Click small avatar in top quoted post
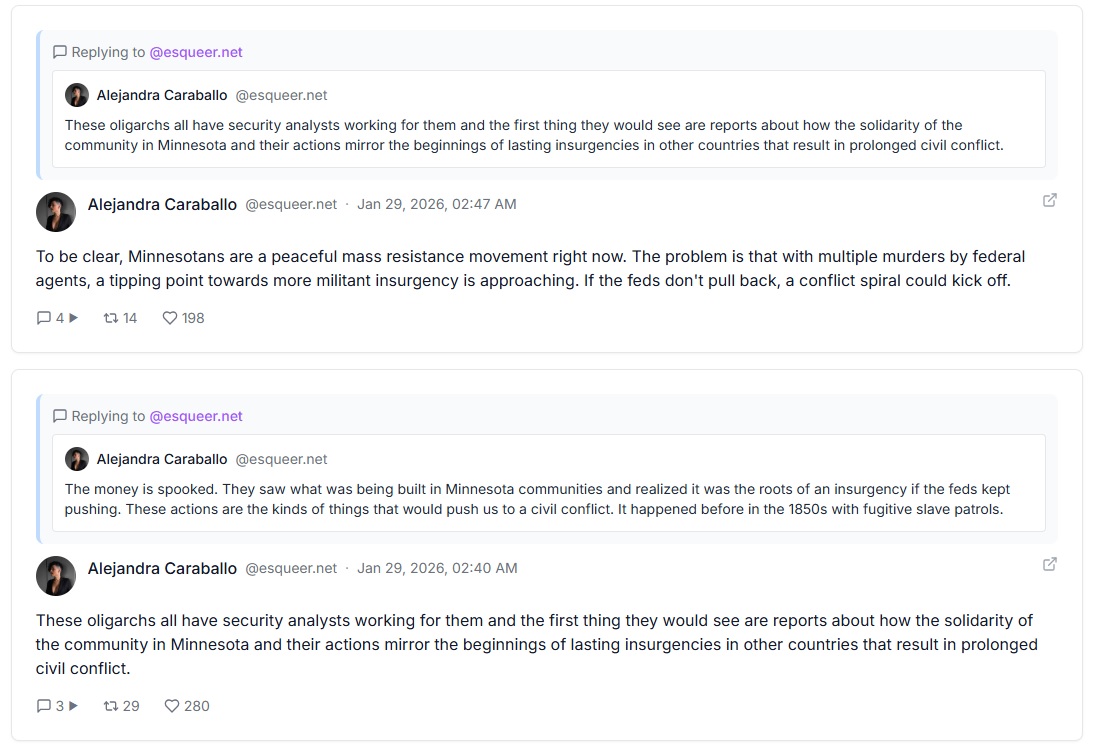Screen dimensions: 1093x746 click(77, 96)
